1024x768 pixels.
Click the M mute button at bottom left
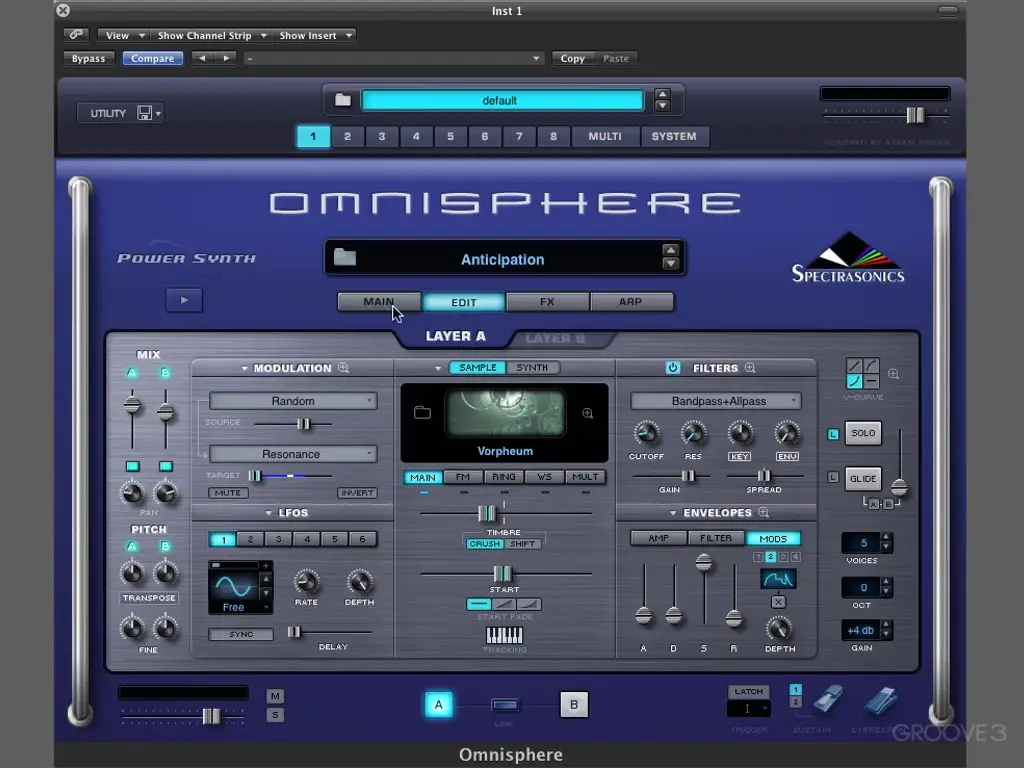275,696
